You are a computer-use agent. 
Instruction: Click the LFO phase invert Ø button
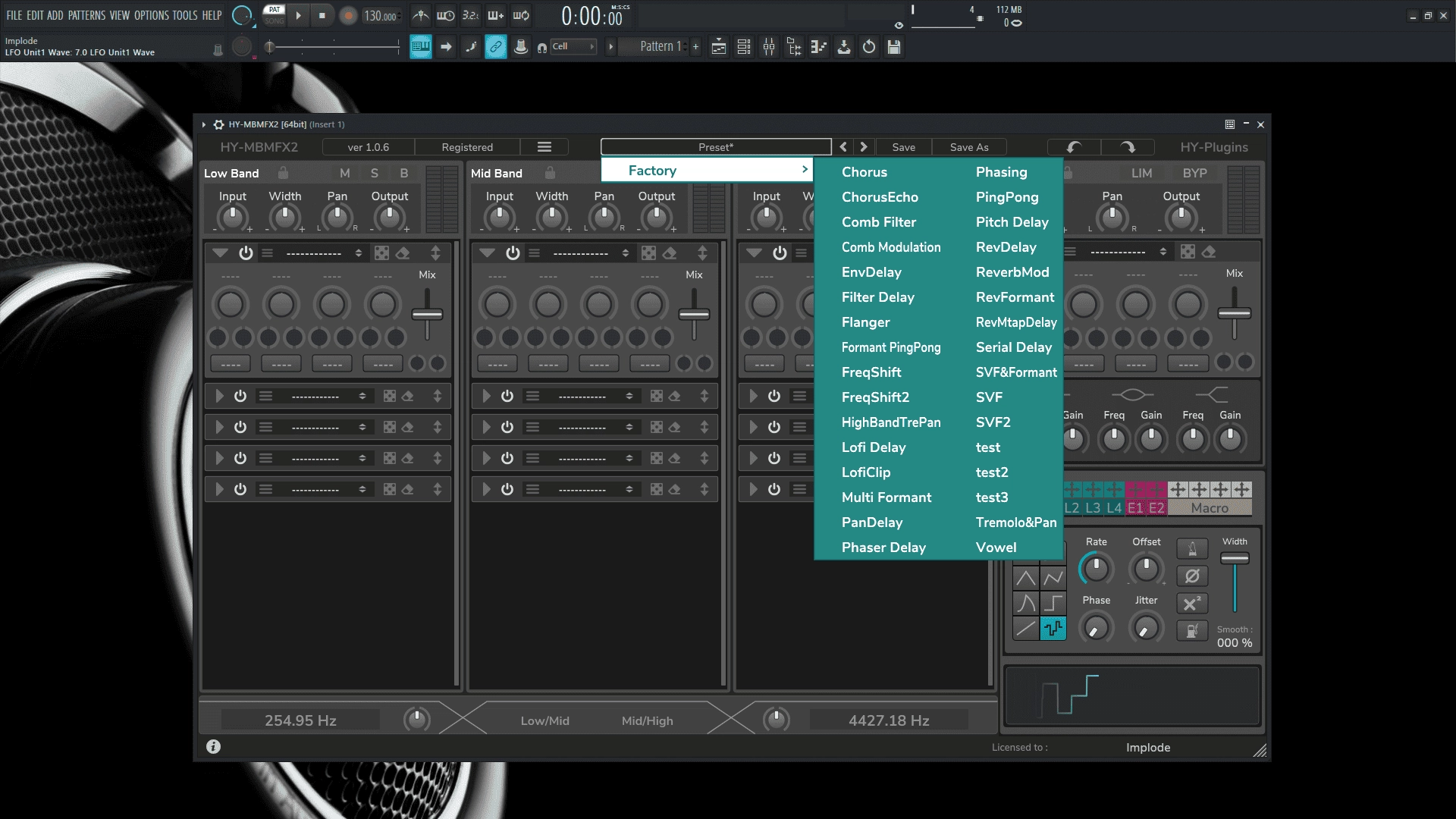1192,576
